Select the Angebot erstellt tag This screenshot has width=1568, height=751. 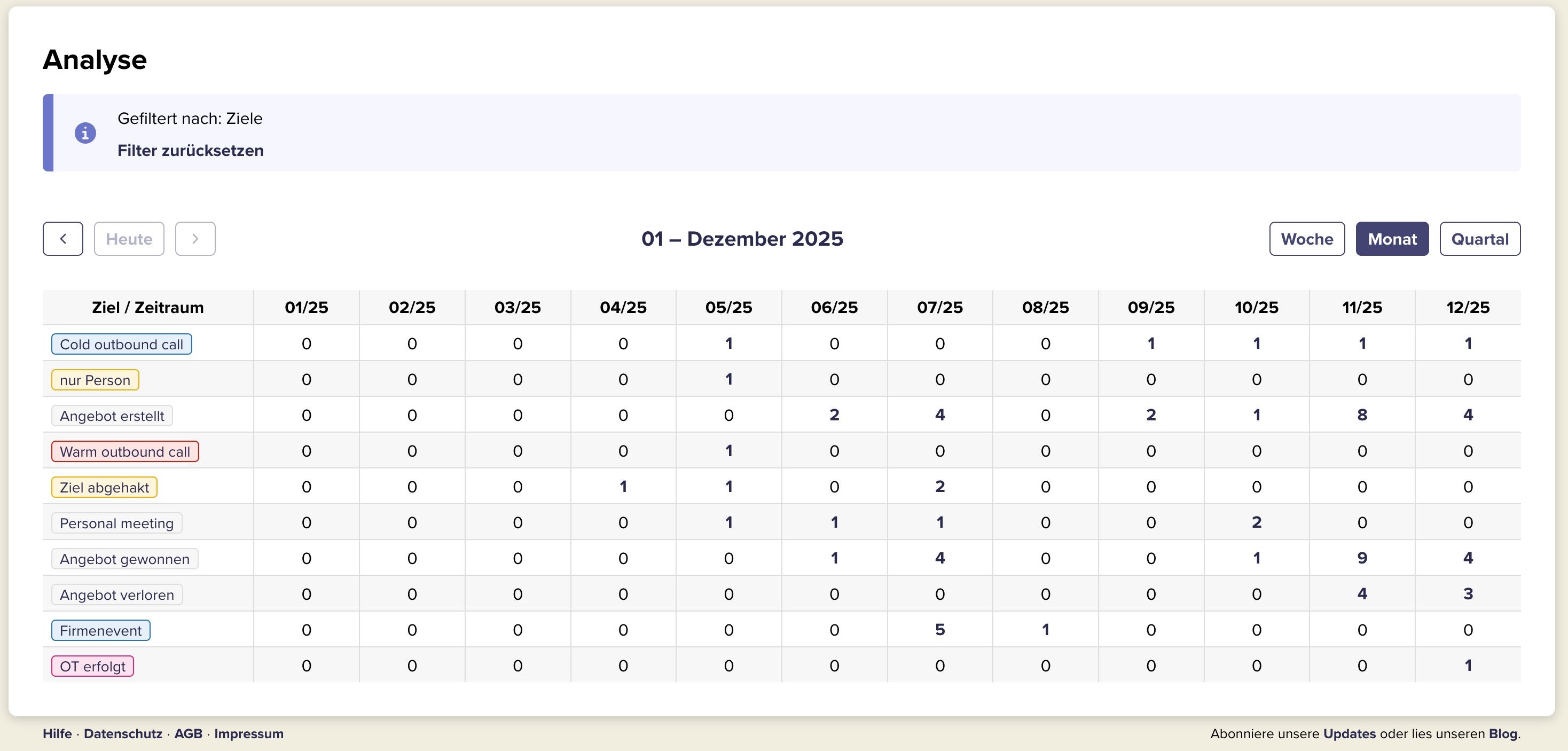click(x=112, y=416)
